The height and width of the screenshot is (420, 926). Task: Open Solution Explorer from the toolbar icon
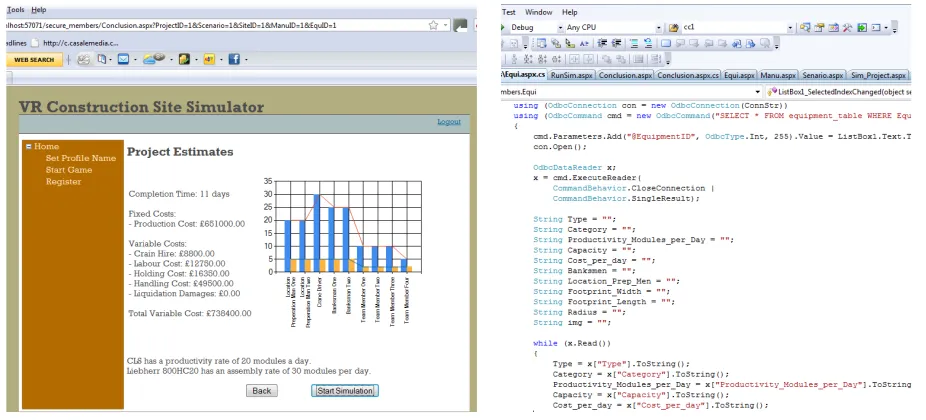tap(805, 28)
